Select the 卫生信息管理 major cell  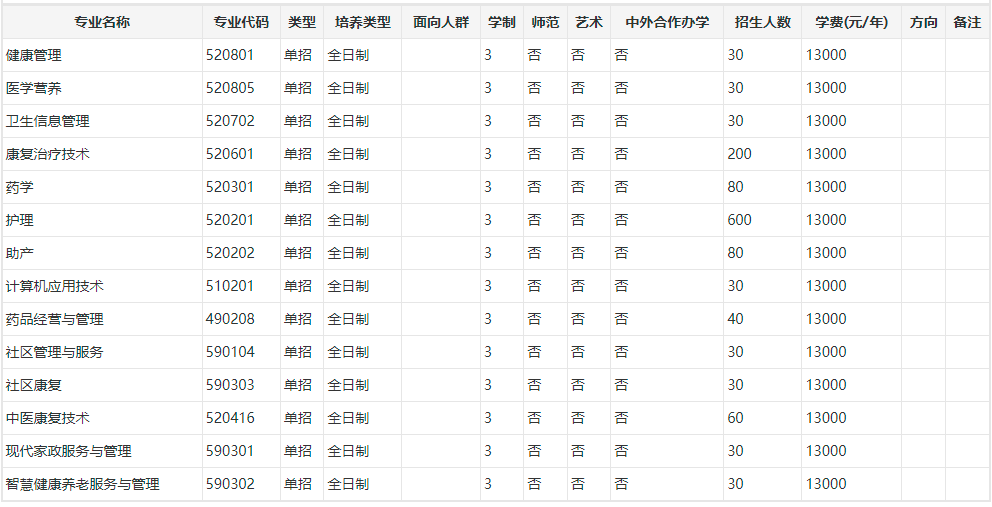coord(48,121)
